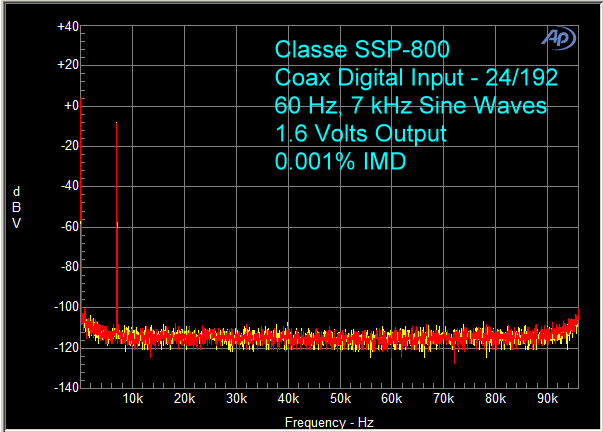Select the +0 y-axis label
The height and width of the screenshot is (432, 603).
coord(70,106)
